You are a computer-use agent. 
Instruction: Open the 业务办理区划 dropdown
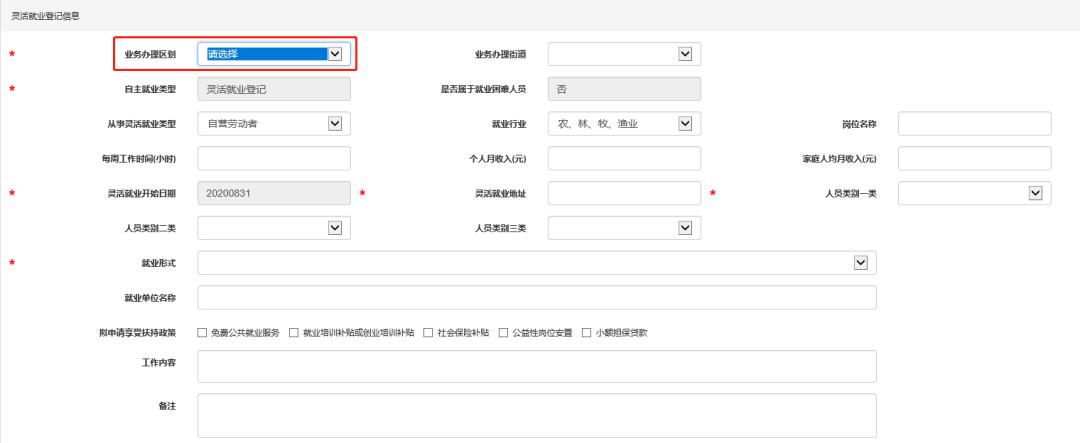[274, 55]
